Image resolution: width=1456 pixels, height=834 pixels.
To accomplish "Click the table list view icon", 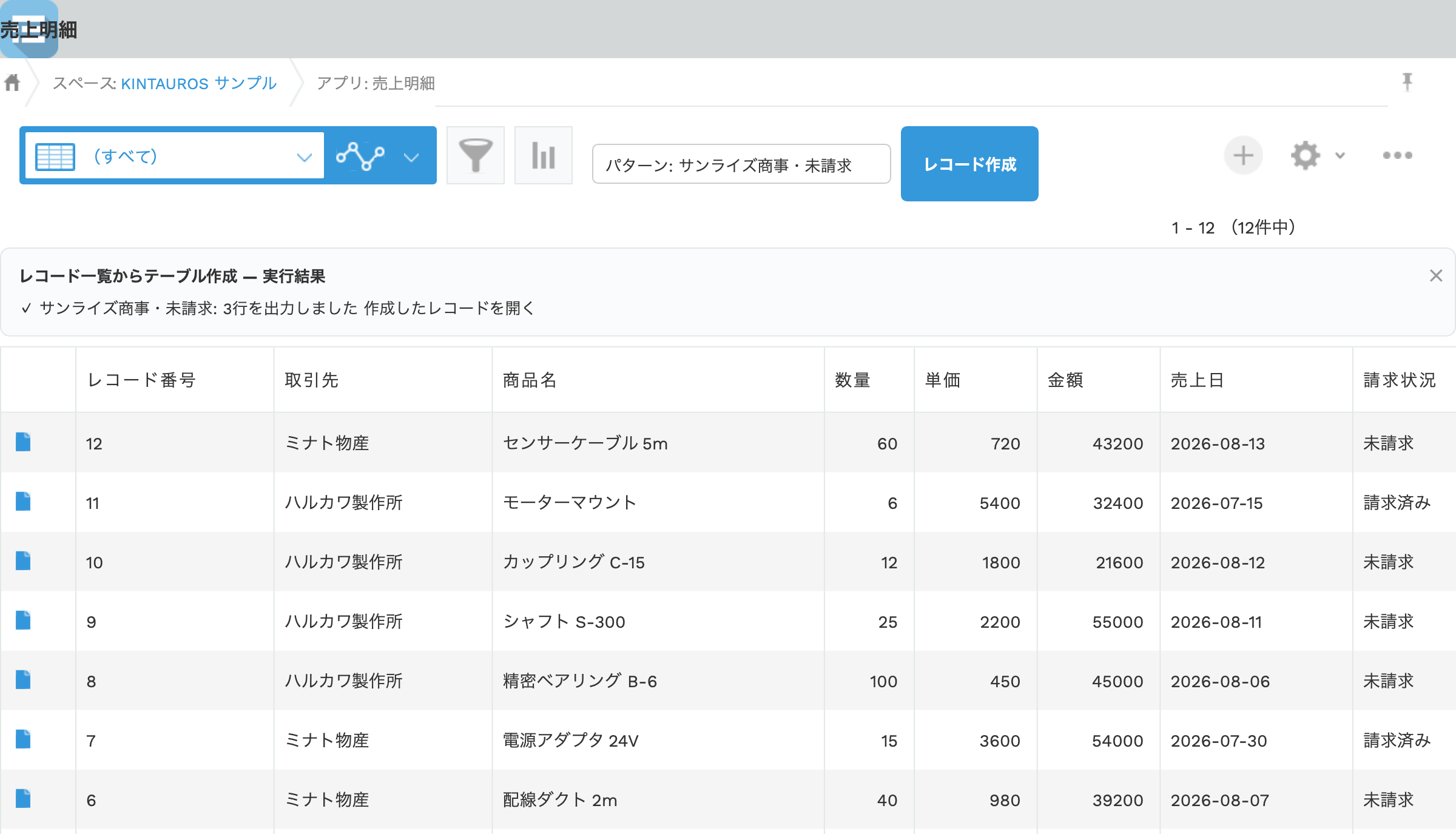I will (x=55, y=156).
